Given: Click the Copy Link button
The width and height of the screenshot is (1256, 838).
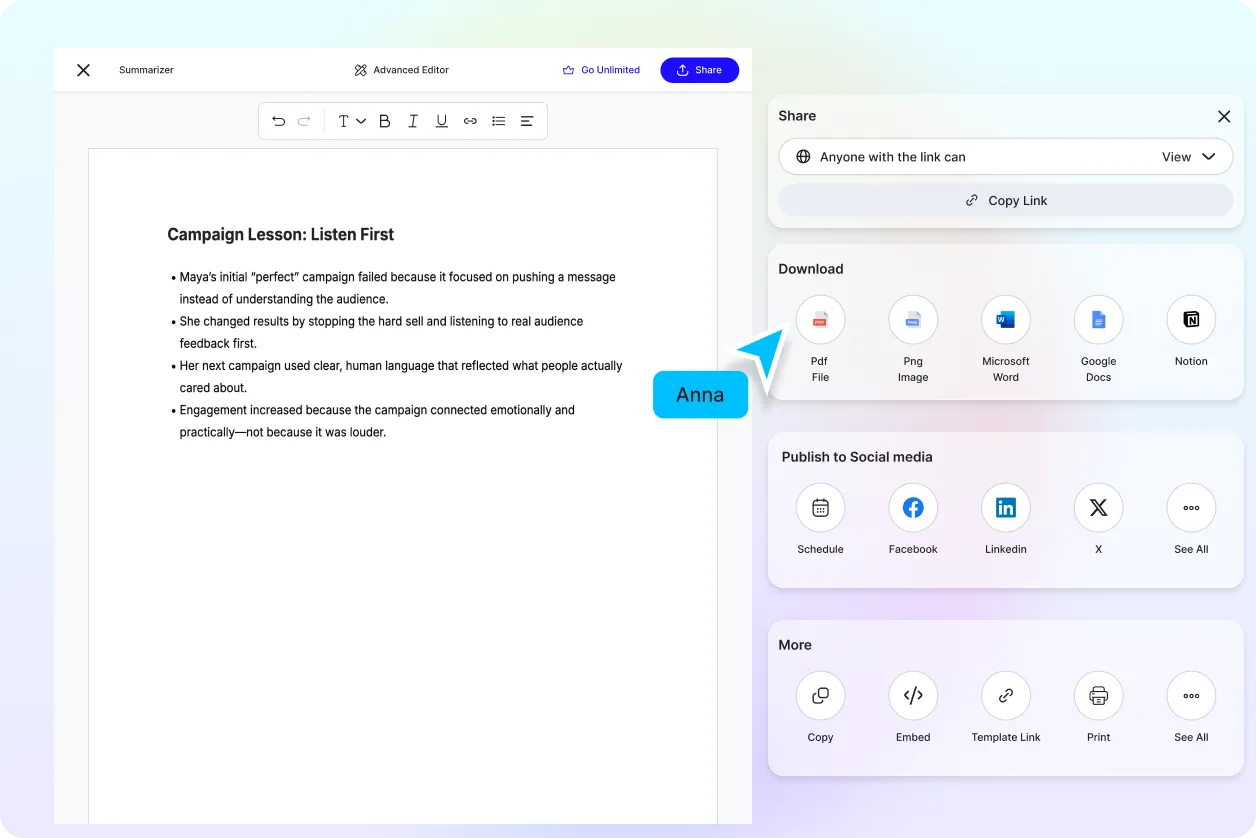Looking at the screenshot, I should point(1005,200).
